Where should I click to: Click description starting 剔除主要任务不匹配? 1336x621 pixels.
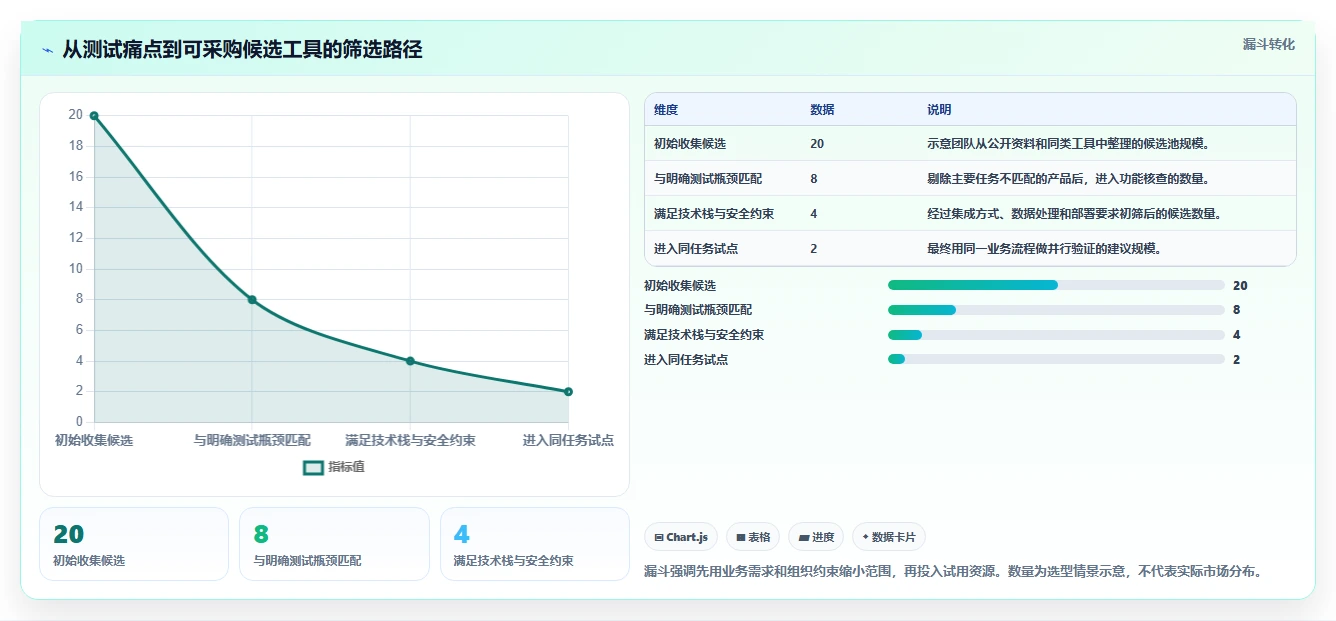pyautogui.click(x=1069, y=179)
